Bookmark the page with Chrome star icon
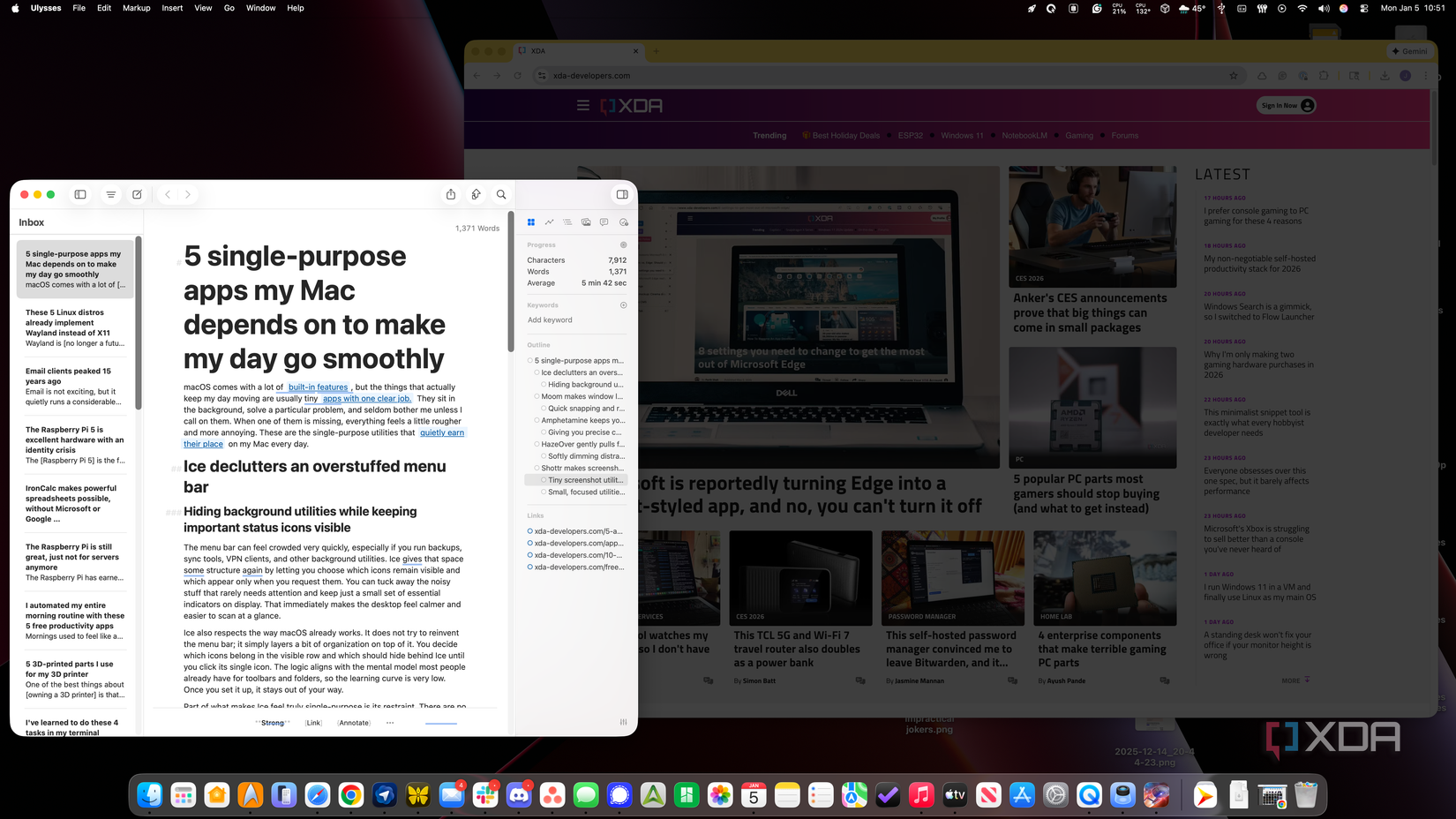Screen dimensions: 1456x819 1234,76
